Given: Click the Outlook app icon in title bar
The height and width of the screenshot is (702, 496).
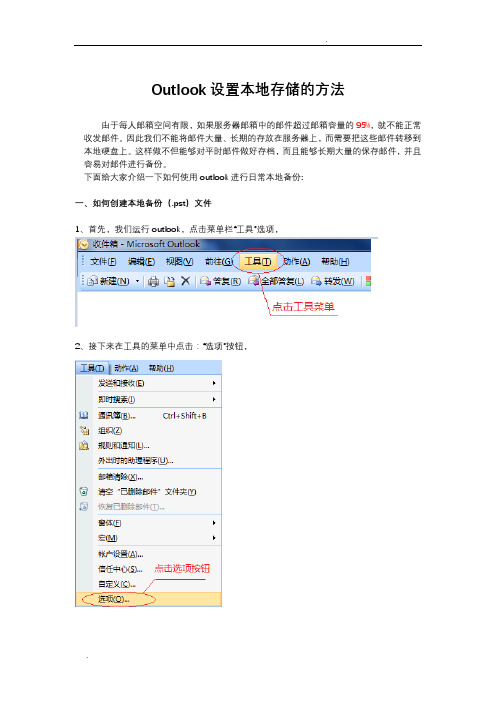Looking at the screenshot, I should [83, 244].
